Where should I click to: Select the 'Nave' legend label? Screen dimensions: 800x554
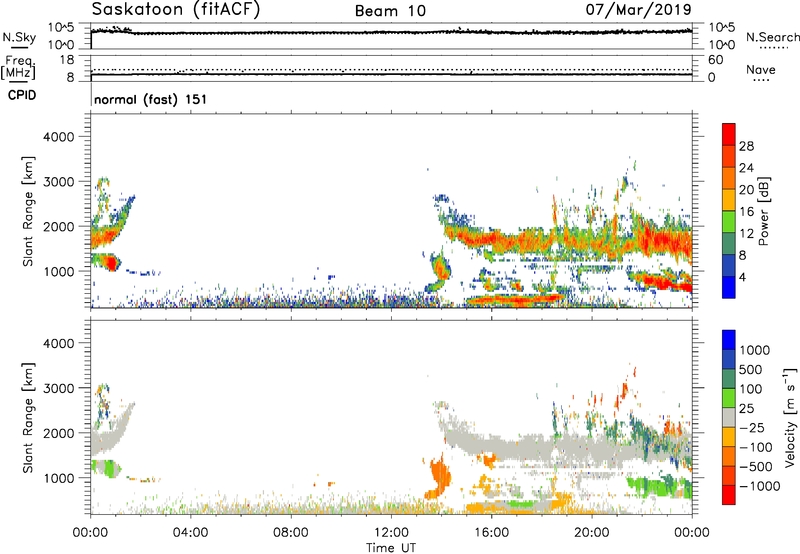[x=761, y=70]
